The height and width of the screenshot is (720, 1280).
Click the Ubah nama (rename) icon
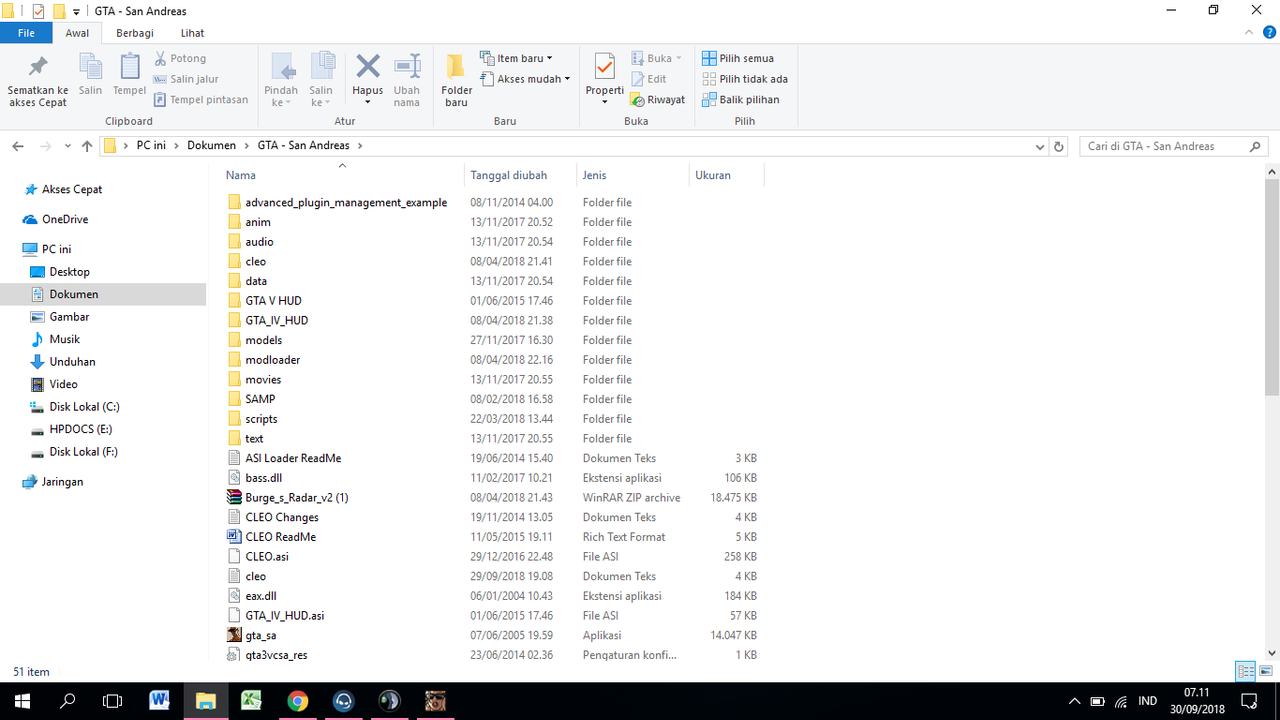[x=407, y=68]
